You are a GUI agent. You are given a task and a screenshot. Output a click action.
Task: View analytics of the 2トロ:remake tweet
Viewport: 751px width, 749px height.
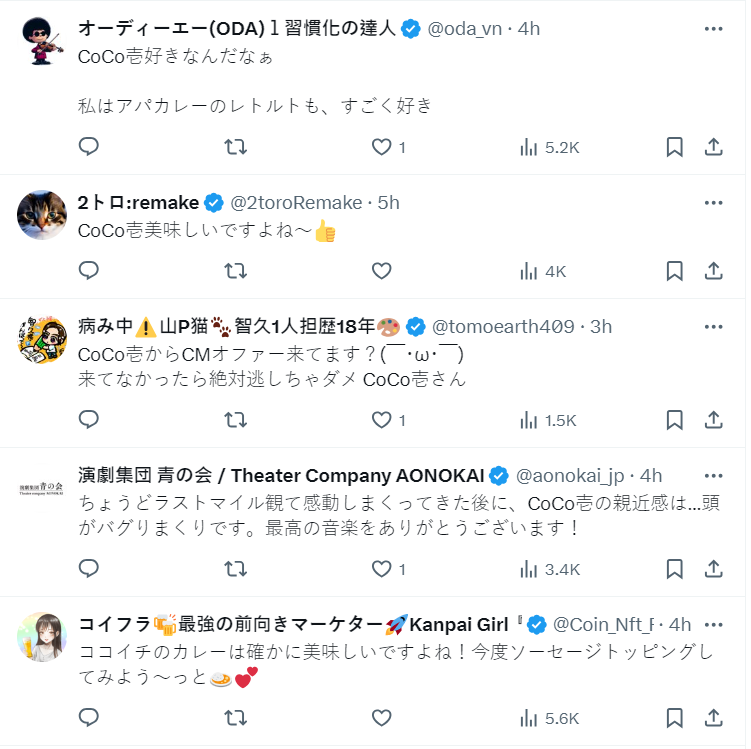click(543, 271)
